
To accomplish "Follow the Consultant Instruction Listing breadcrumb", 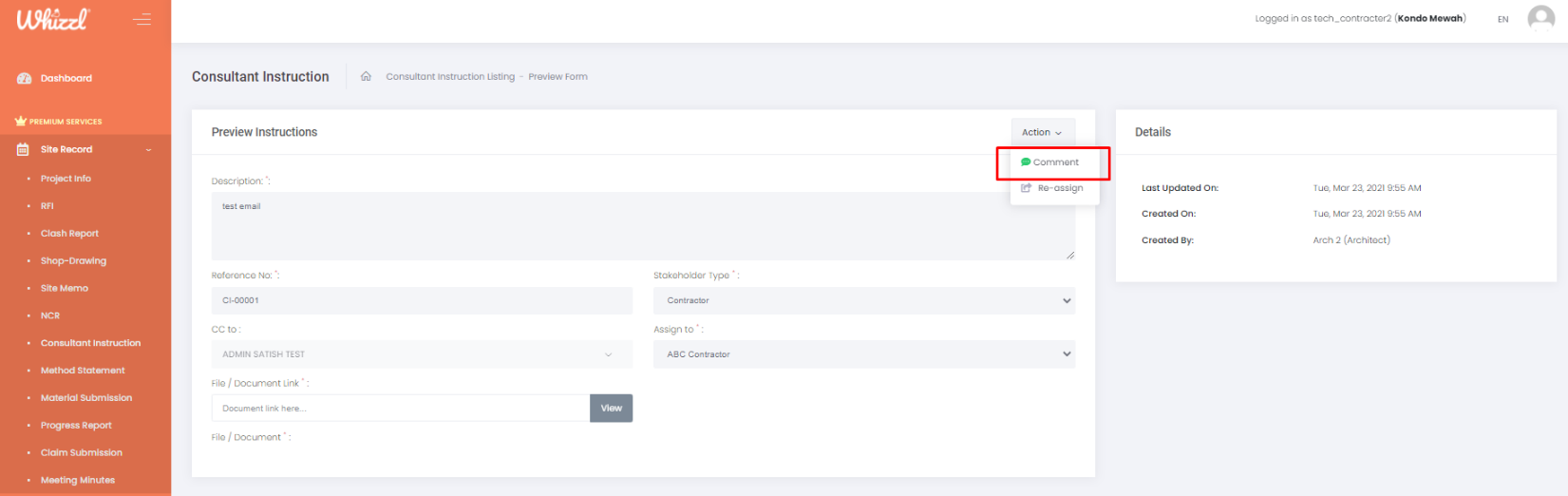I will coord(450,77).
